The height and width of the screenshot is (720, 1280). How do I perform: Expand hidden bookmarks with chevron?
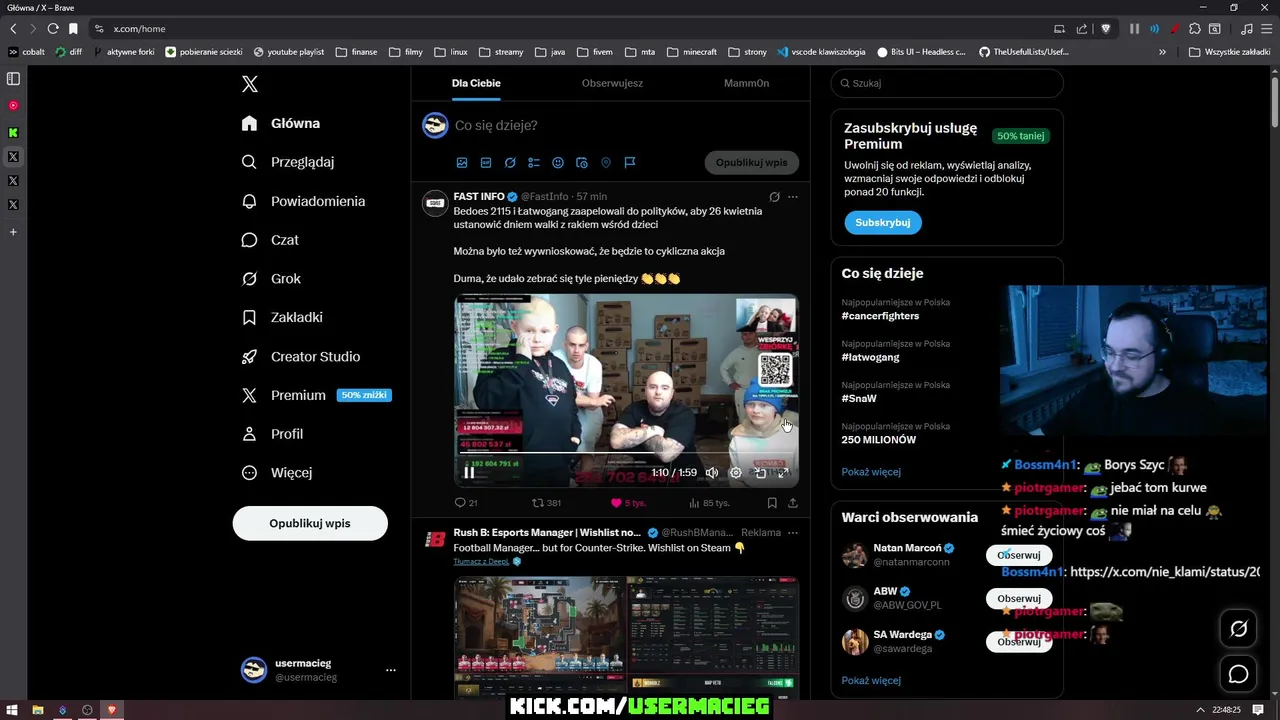pyautogui.click(x=1162, y=52)
